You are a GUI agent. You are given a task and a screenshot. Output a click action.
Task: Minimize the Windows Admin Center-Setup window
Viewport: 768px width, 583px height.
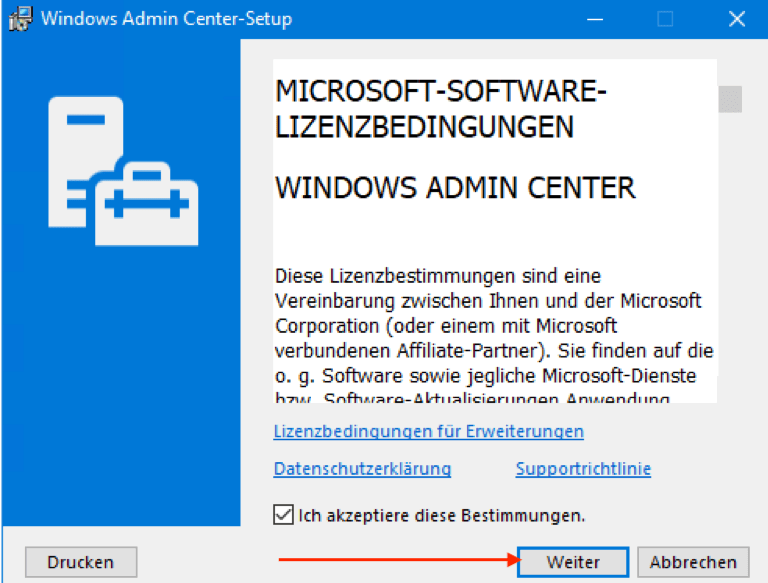pos(595,19)
